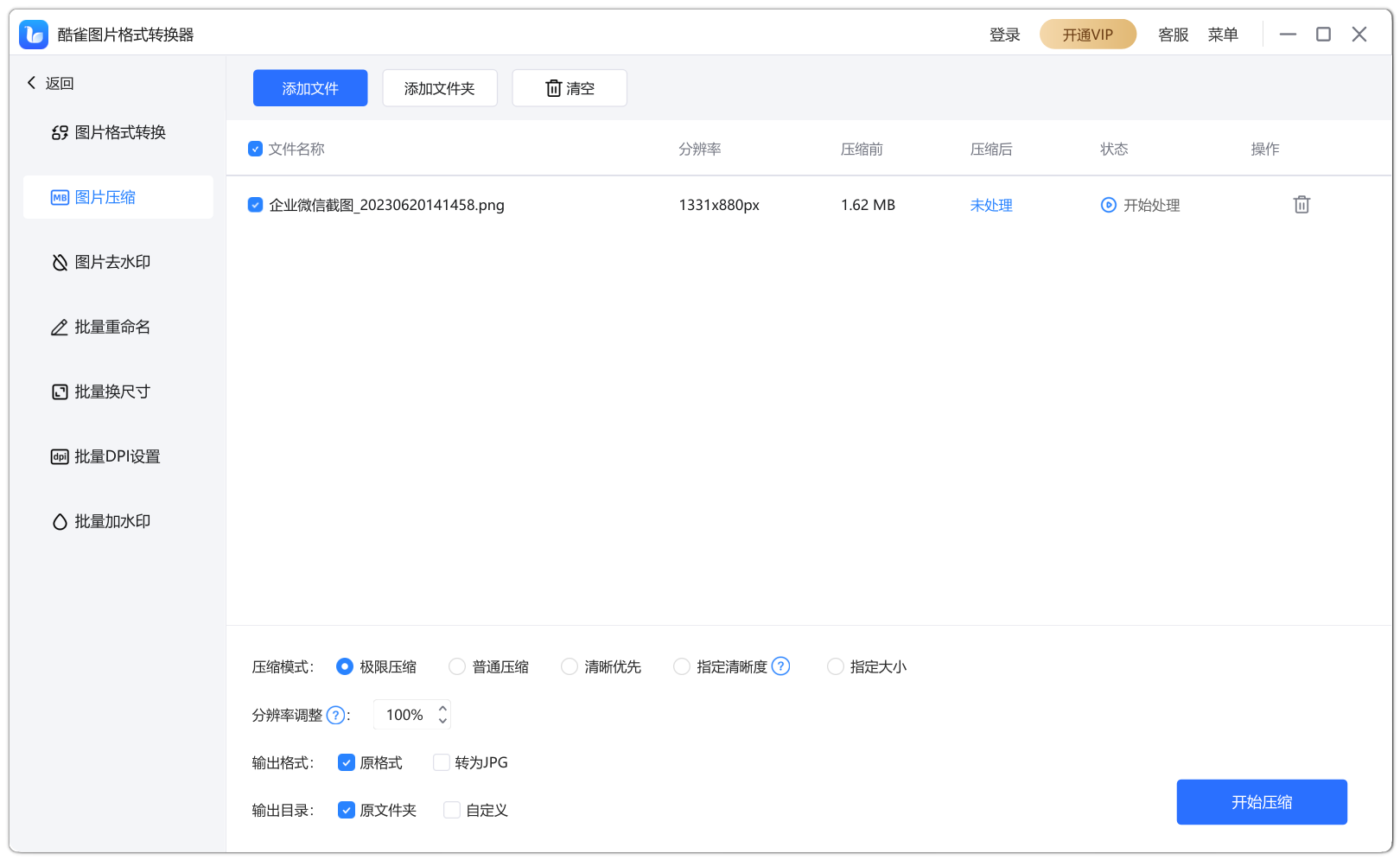Click the 分辨率 column header
Viewport: 1400px width, 860px height.
(x=700, y=149)
